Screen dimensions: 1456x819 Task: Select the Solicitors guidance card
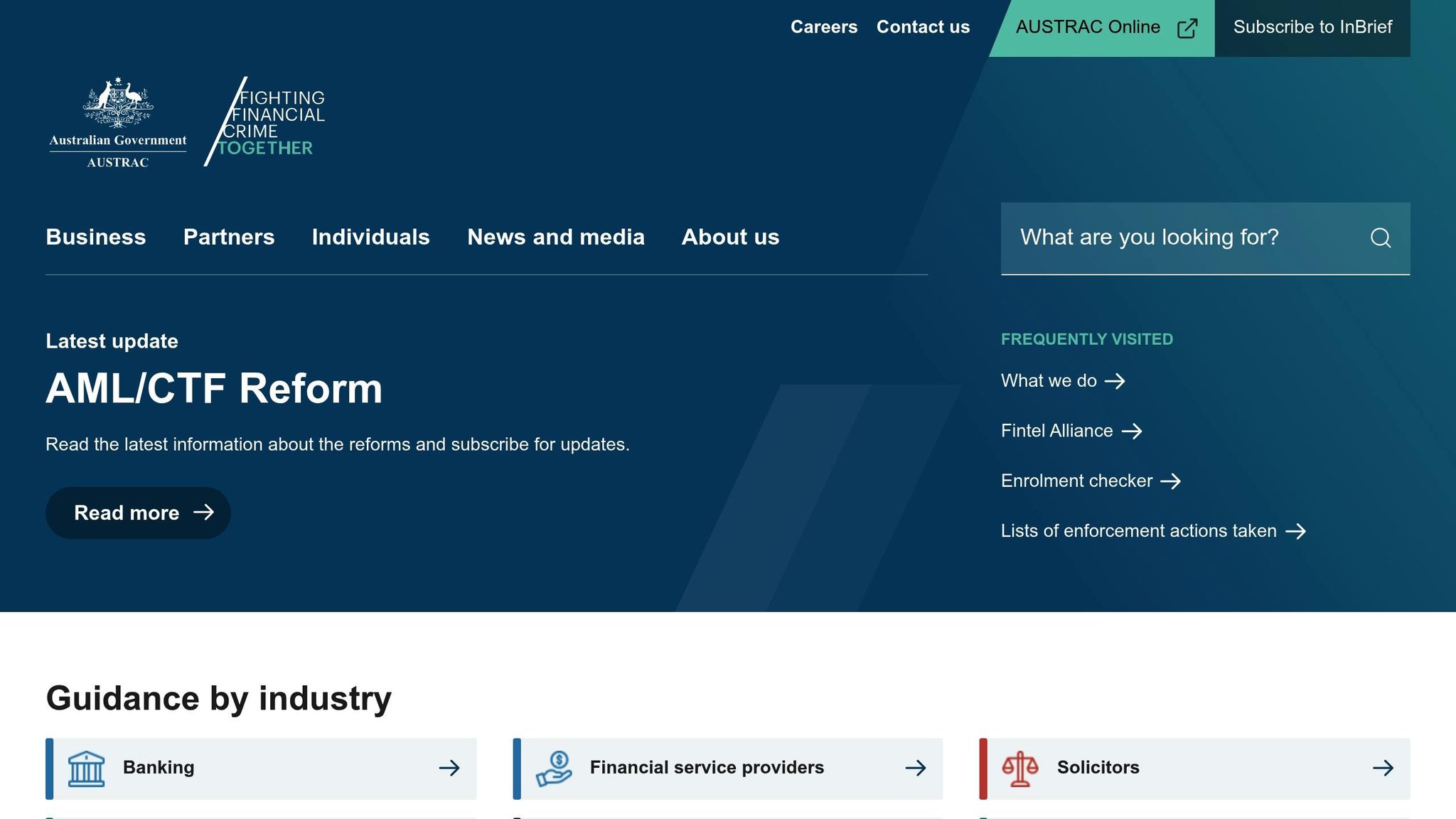click(1195, 769)
